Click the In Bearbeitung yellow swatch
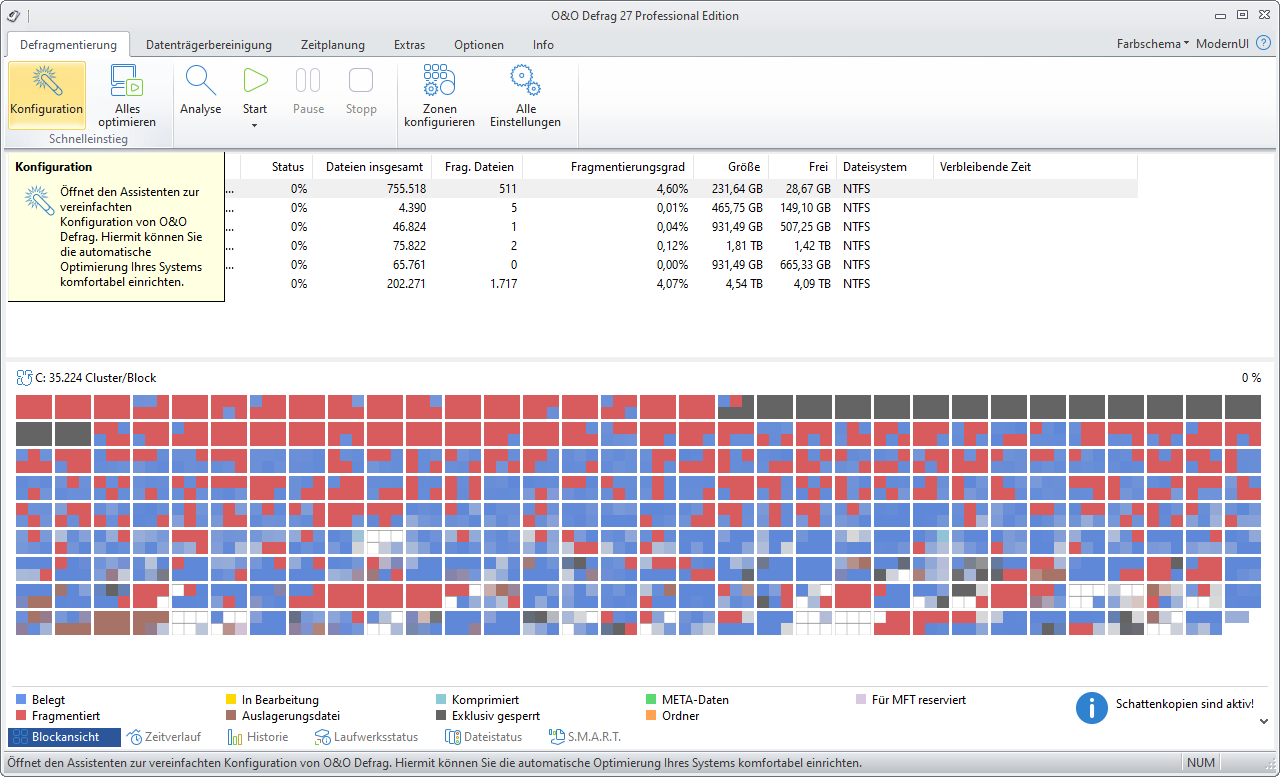The width and height of the screenshot is (1280, 777). 232,700
